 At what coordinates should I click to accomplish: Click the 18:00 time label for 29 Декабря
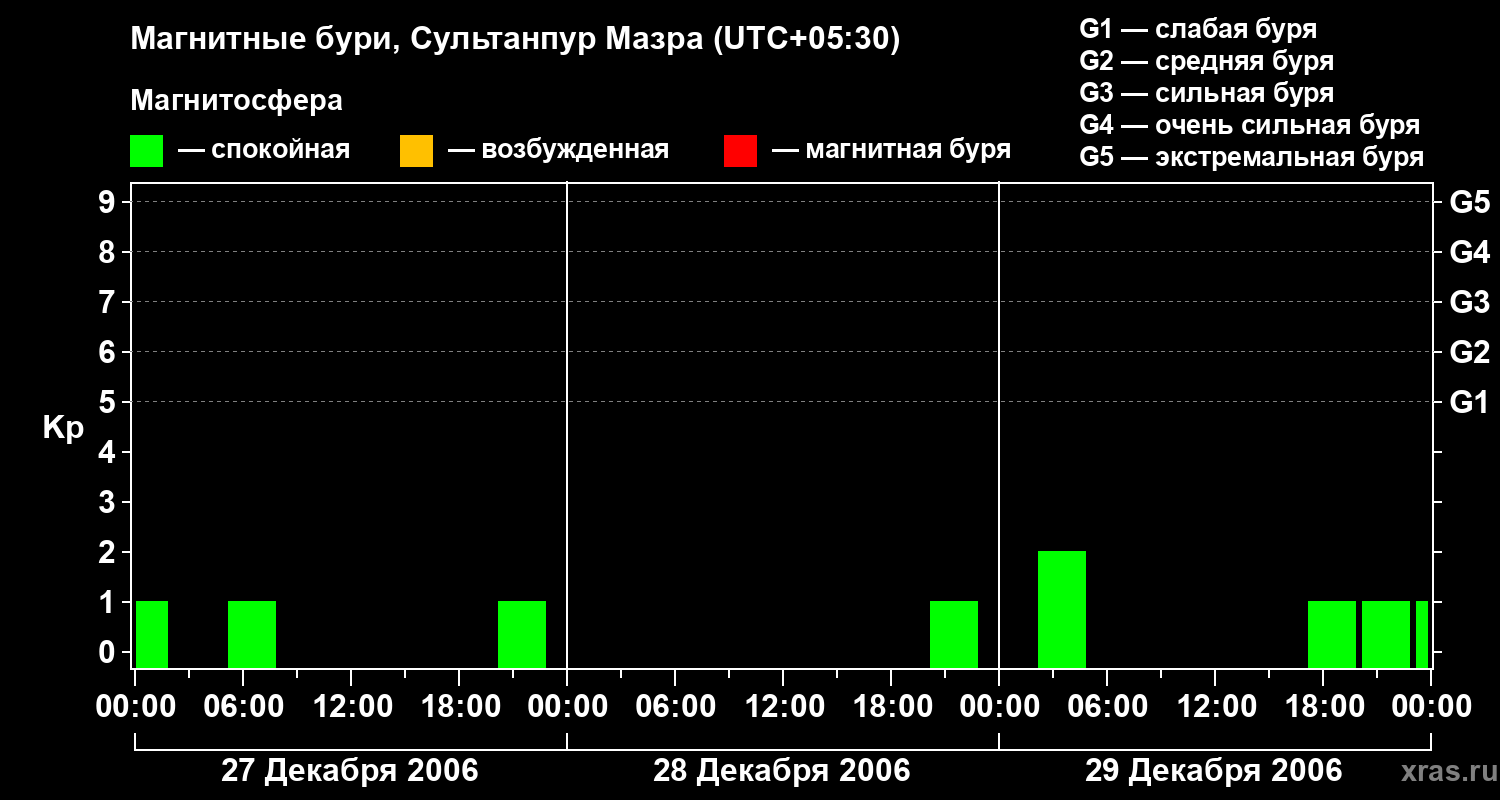coord(1323,706)
